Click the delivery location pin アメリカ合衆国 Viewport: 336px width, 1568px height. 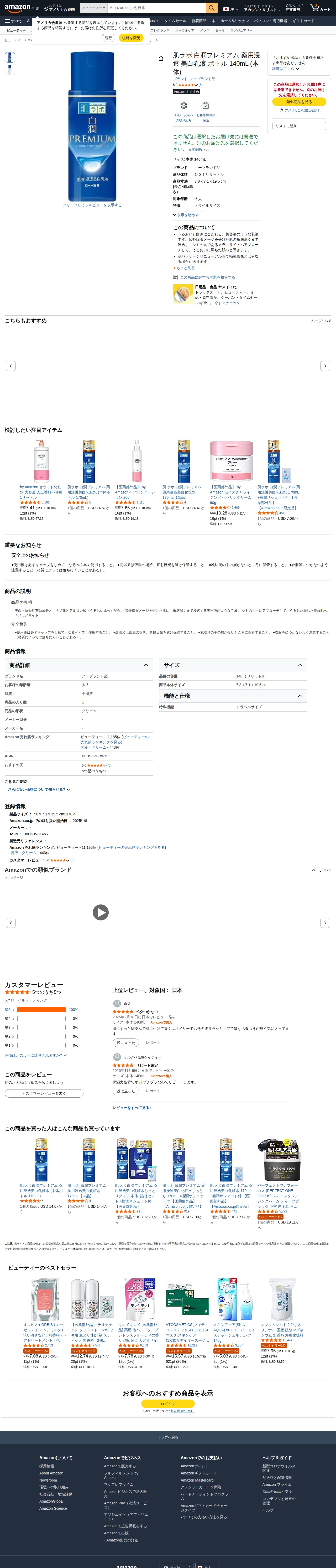[x=59, y=8]
